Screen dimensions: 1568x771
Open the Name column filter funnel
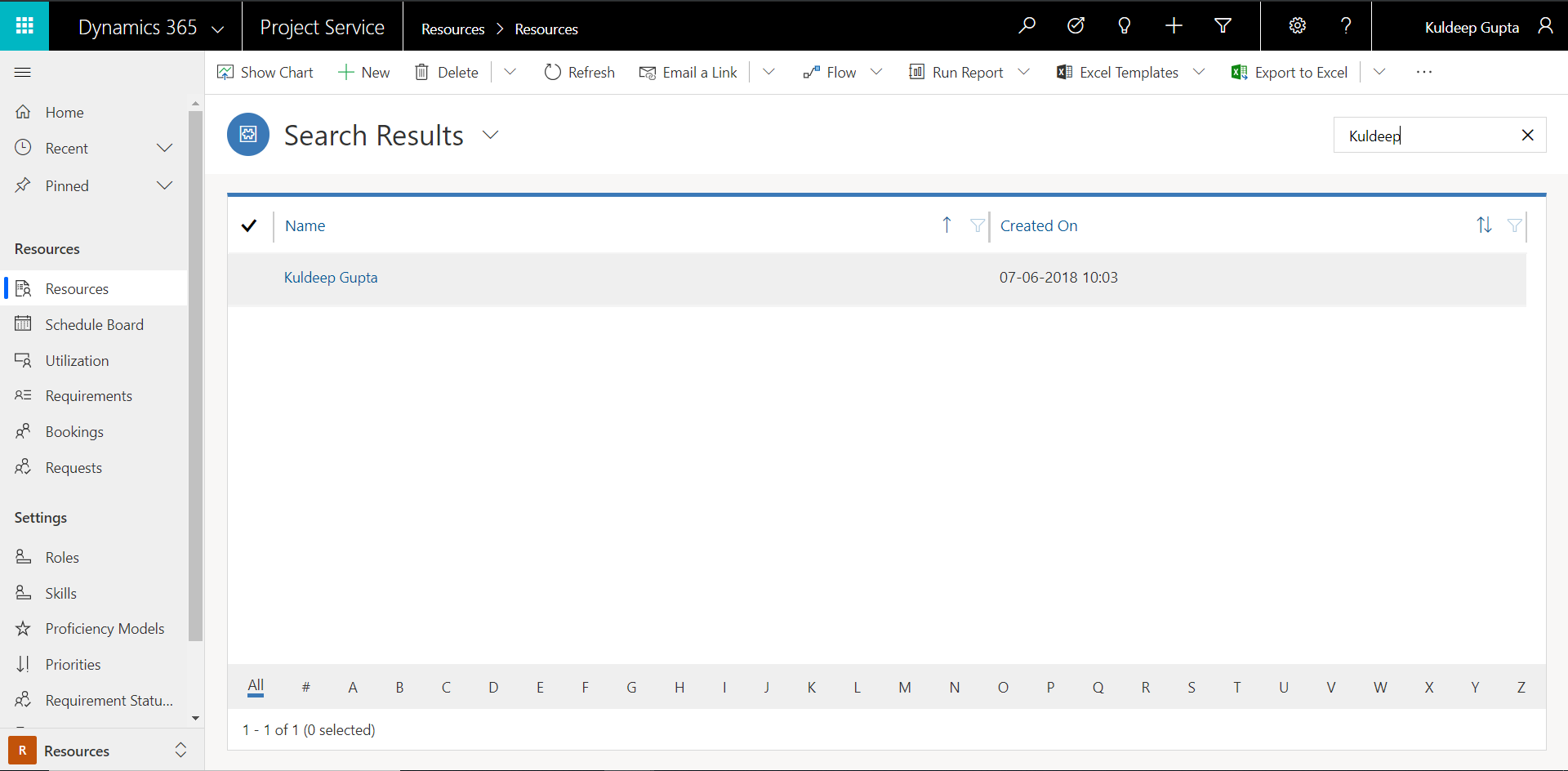pos(977,225)
